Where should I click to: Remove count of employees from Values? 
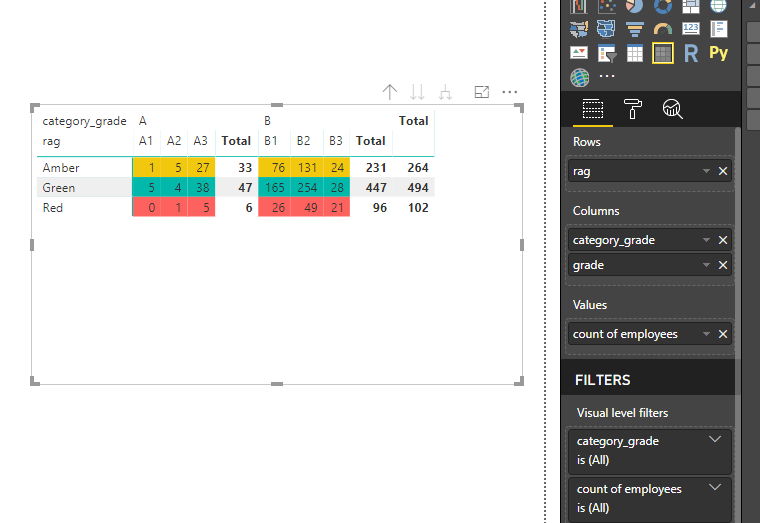coord(723,334)
